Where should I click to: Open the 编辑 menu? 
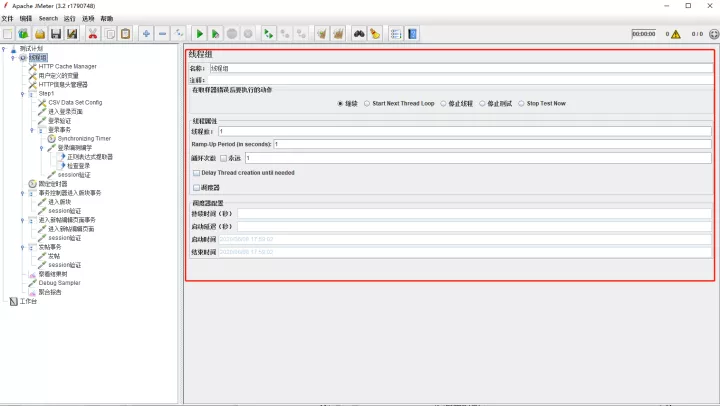pyautogui.click(x=26, y=18)
